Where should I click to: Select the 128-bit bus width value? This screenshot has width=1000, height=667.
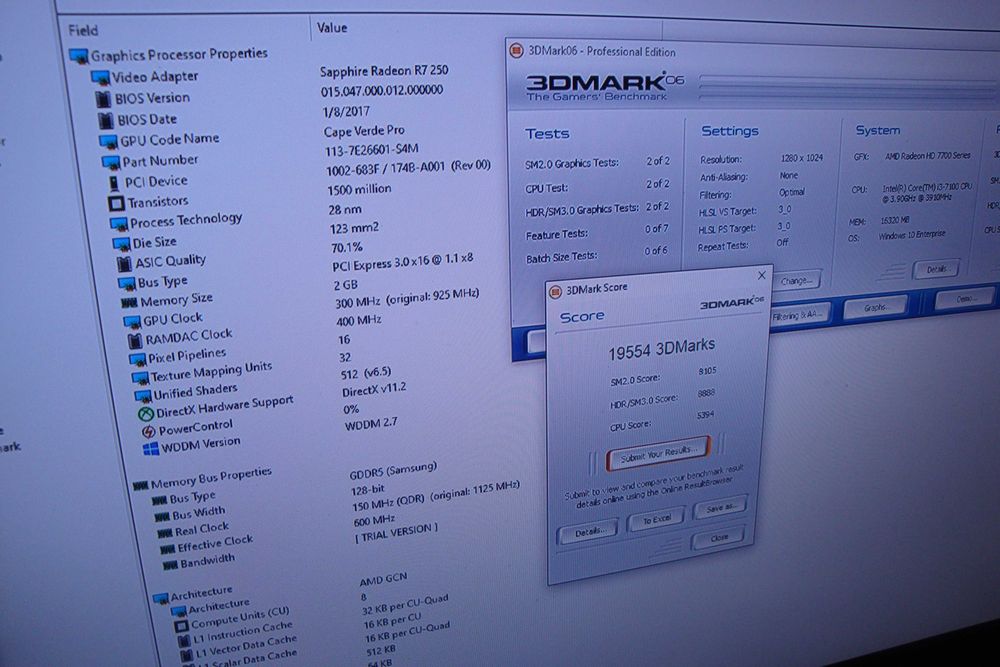click(368, 490)
